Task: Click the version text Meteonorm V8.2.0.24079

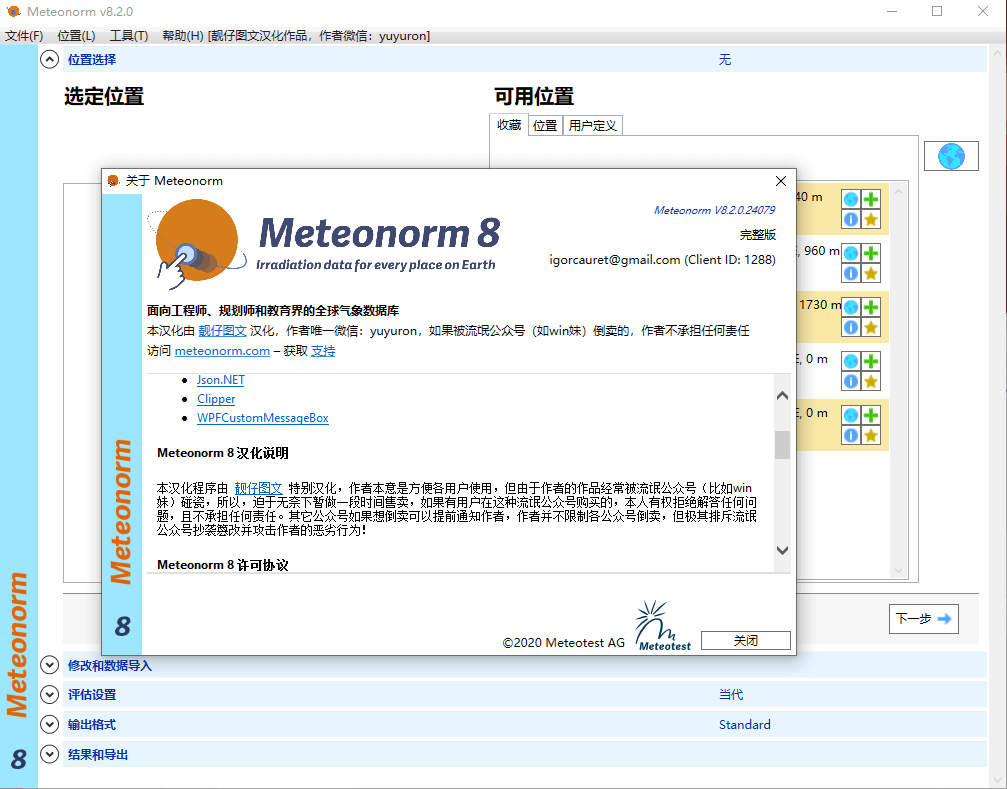Action: (714, 210)
